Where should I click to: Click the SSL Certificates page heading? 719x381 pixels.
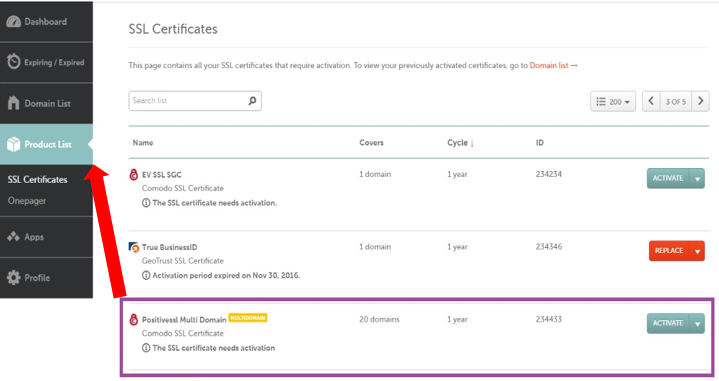[x=173, y=29]
